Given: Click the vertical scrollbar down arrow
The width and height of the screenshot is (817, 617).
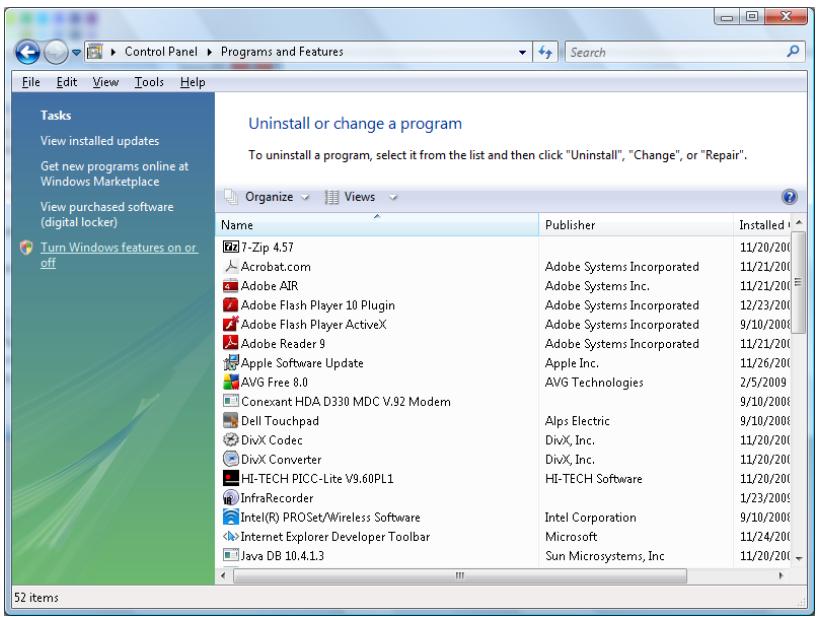Looking at the screenshot, I should (x=799, y=558).
